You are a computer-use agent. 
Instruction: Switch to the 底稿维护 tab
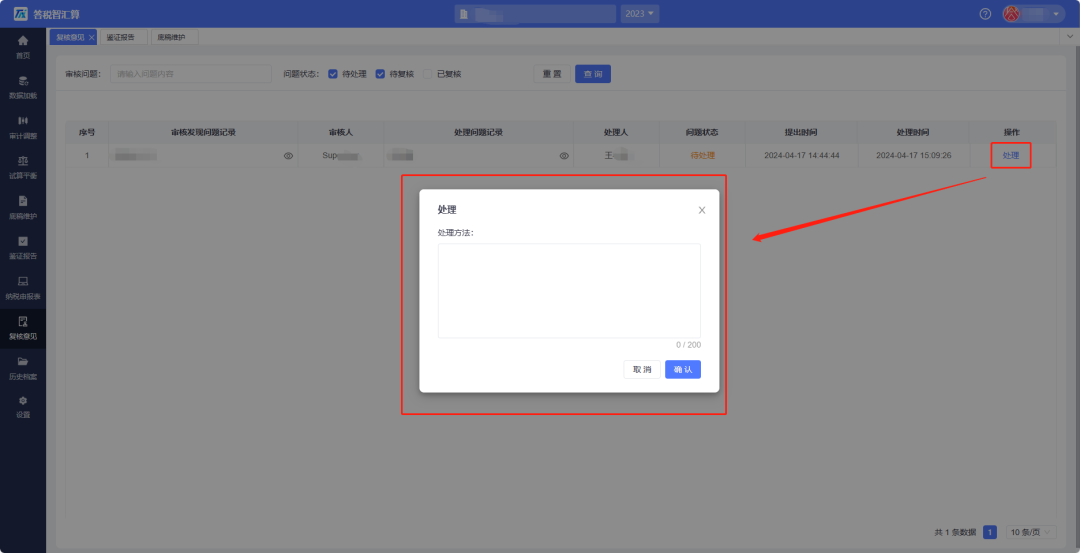[174, 37]
